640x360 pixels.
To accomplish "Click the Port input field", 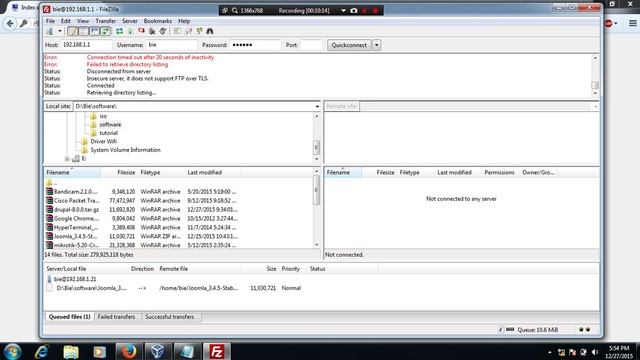I will tap(311, 45).
